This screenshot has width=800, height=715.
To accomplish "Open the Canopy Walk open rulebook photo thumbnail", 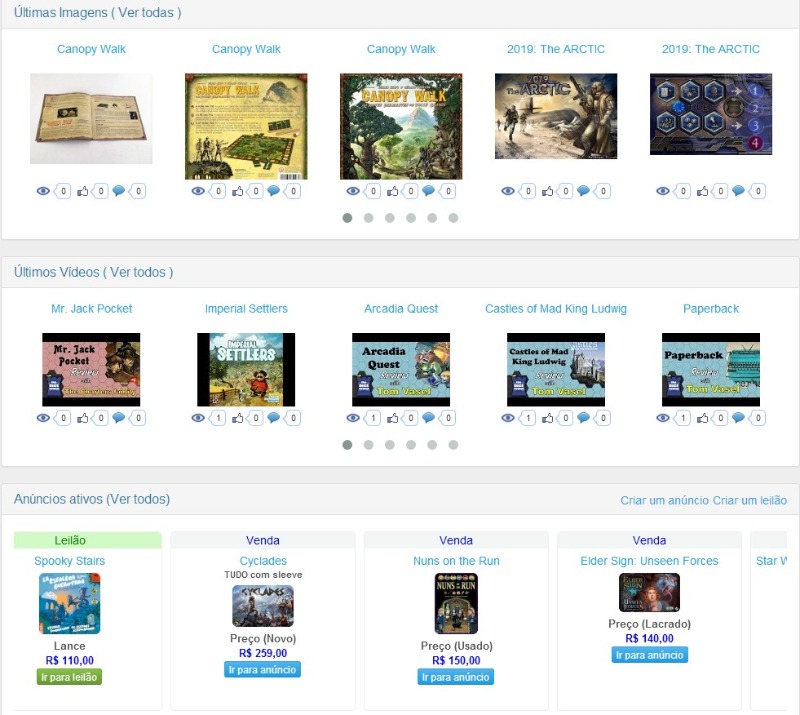I will click(x=91, y=119).
